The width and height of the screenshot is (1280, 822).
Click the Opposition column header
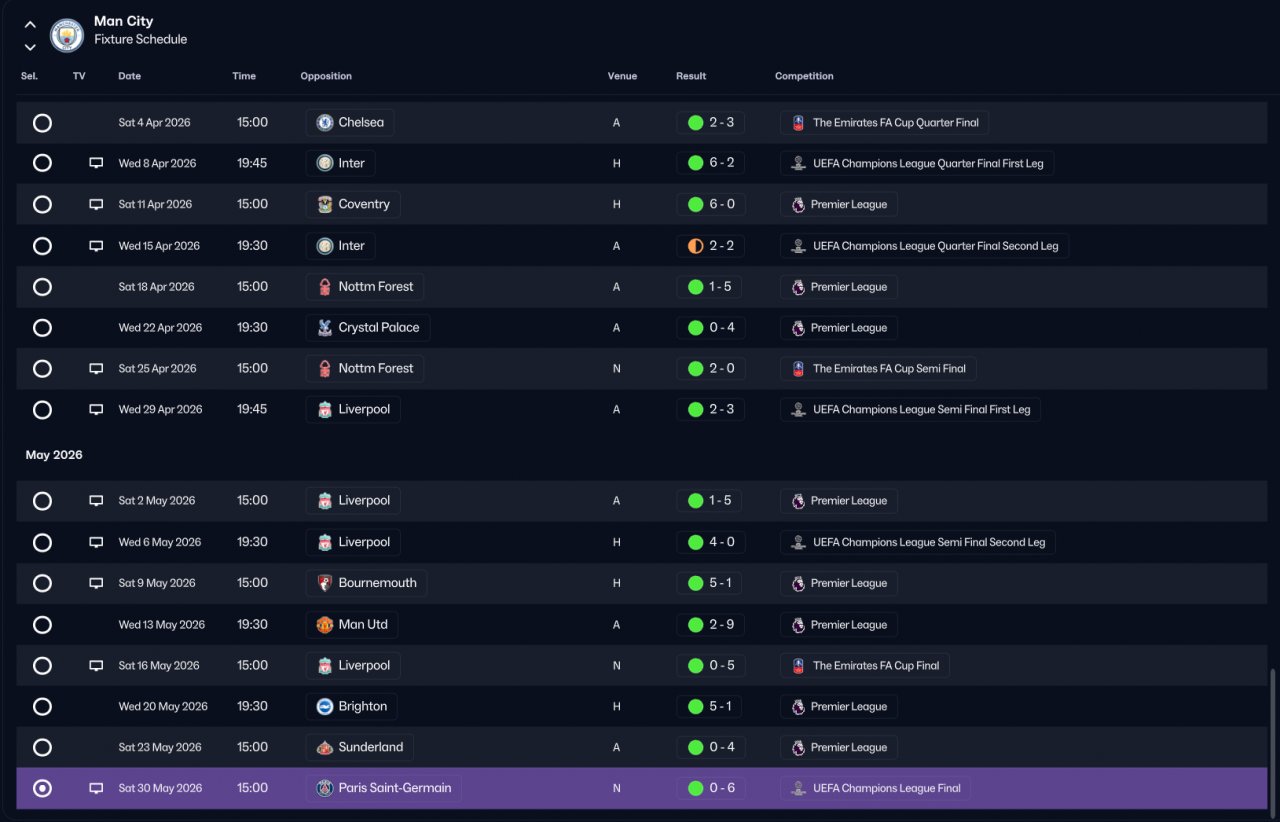[x=326, y=76]
